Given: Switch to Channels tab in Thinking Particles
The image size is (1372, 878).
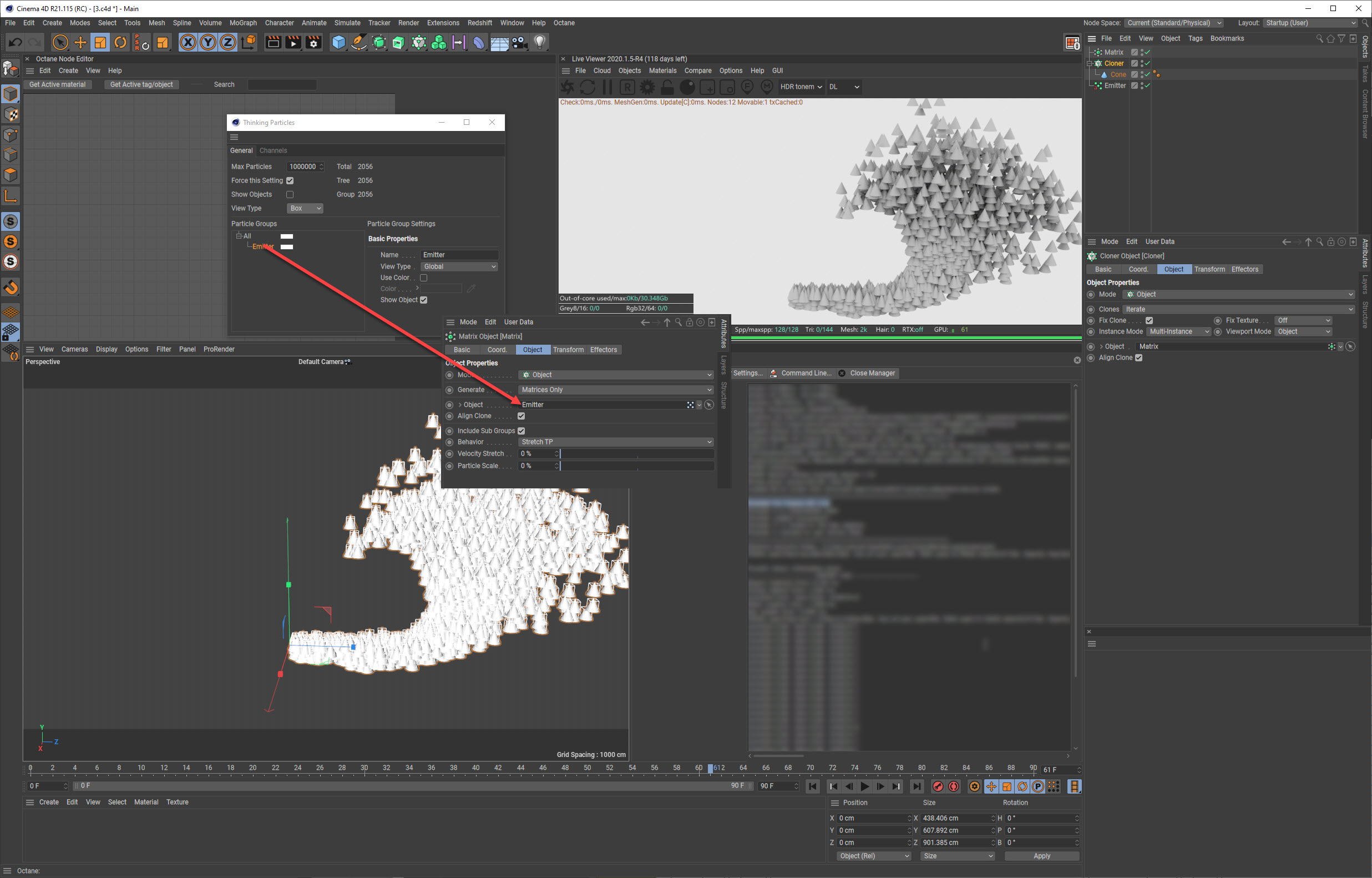Looking at the screenshot, I should (273, 150).
